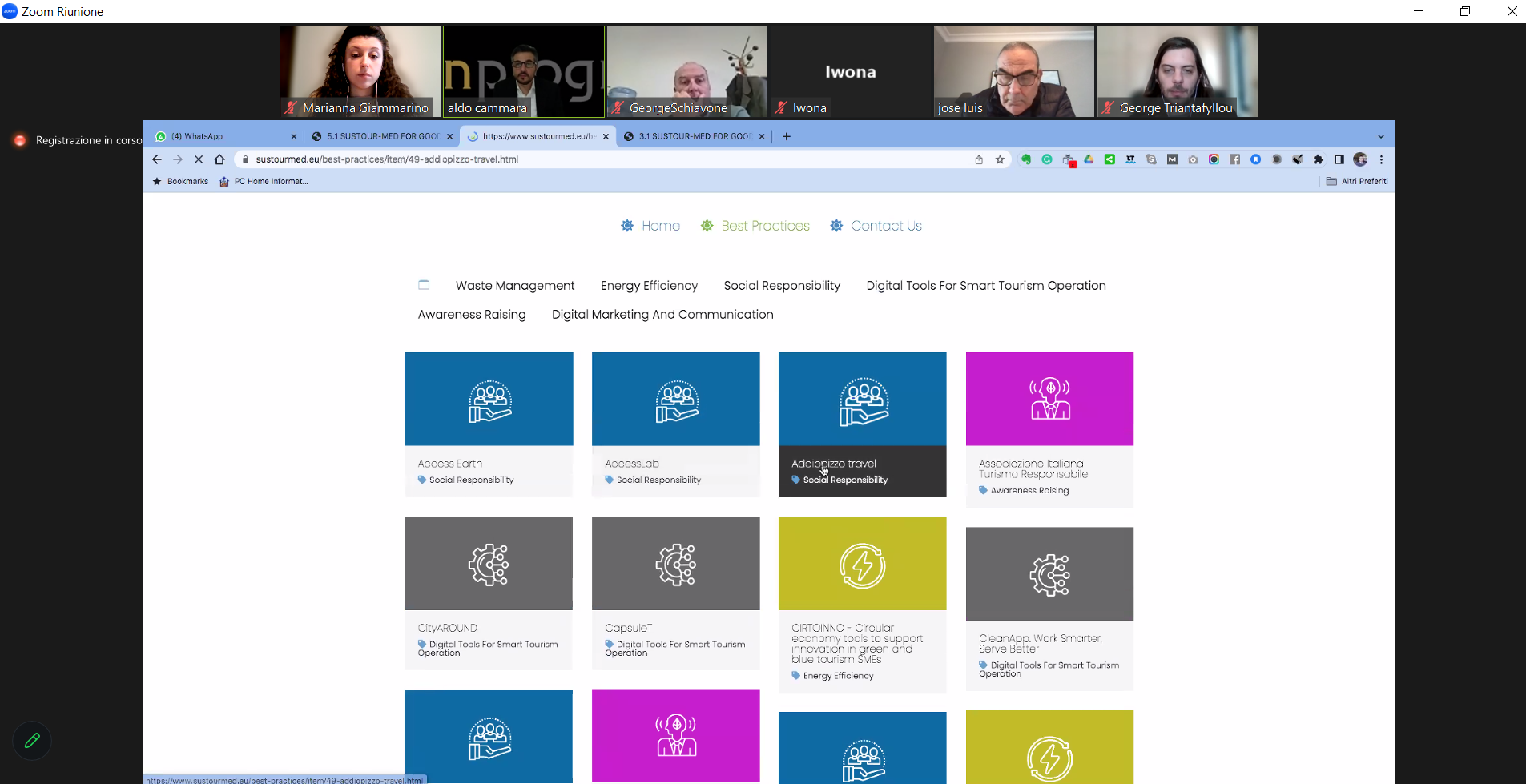This screenshot has width=1526, height=784.
Task: Open the Altri Preferiti bookmarks folder
Action: 1357,182
